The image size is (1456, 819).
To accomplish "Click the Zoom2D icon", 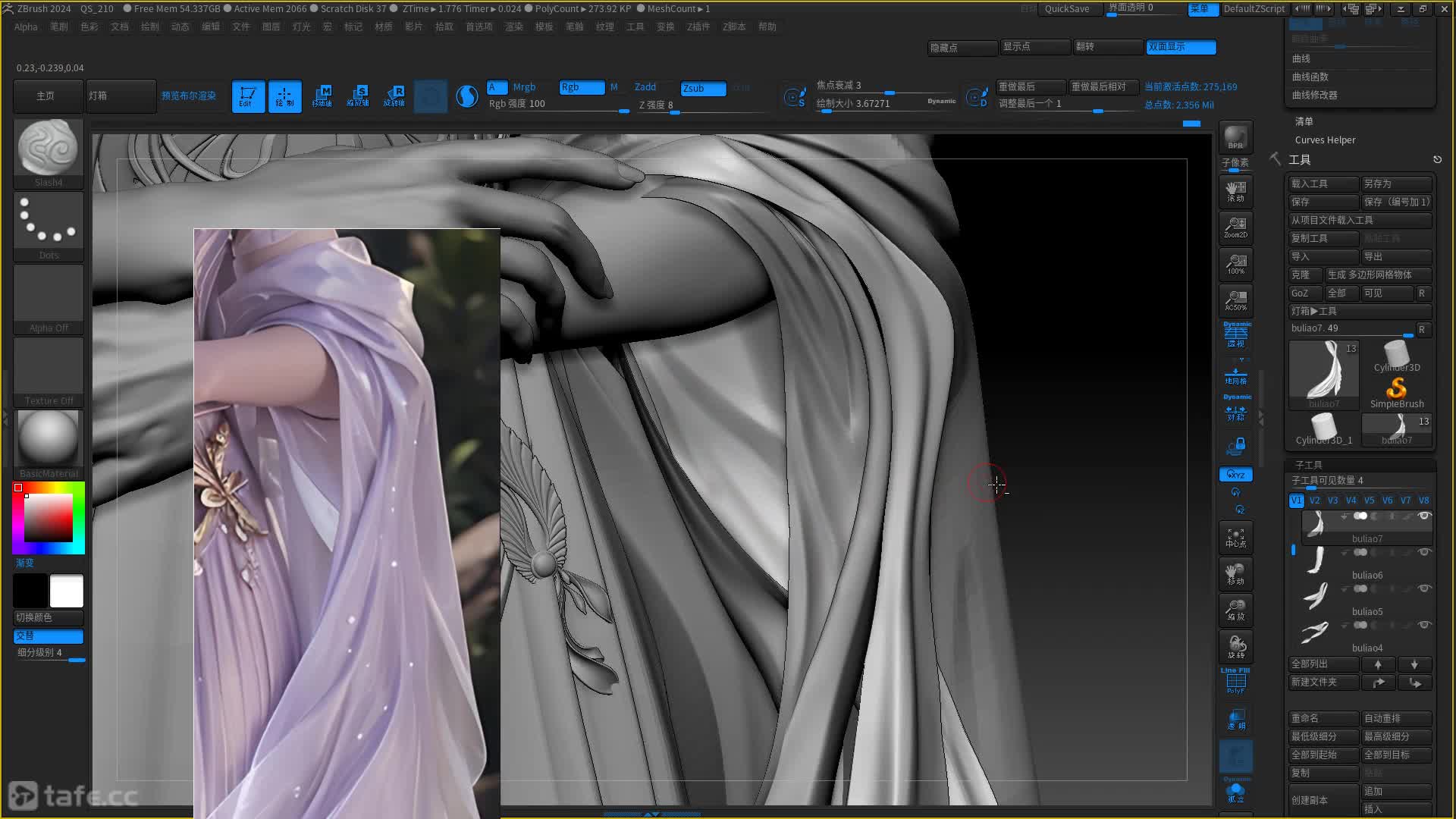I will point(1235,227).
